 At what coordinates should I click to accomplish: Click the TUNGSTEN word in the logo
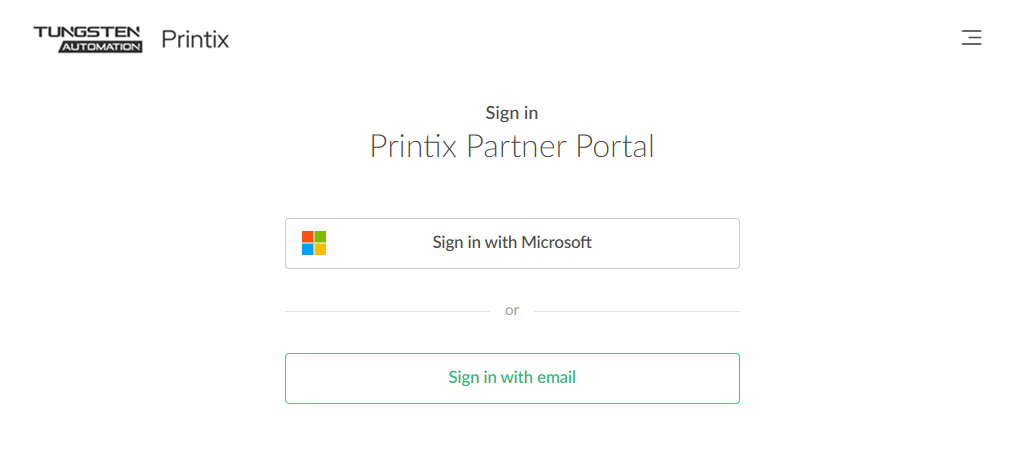(88, 32)
